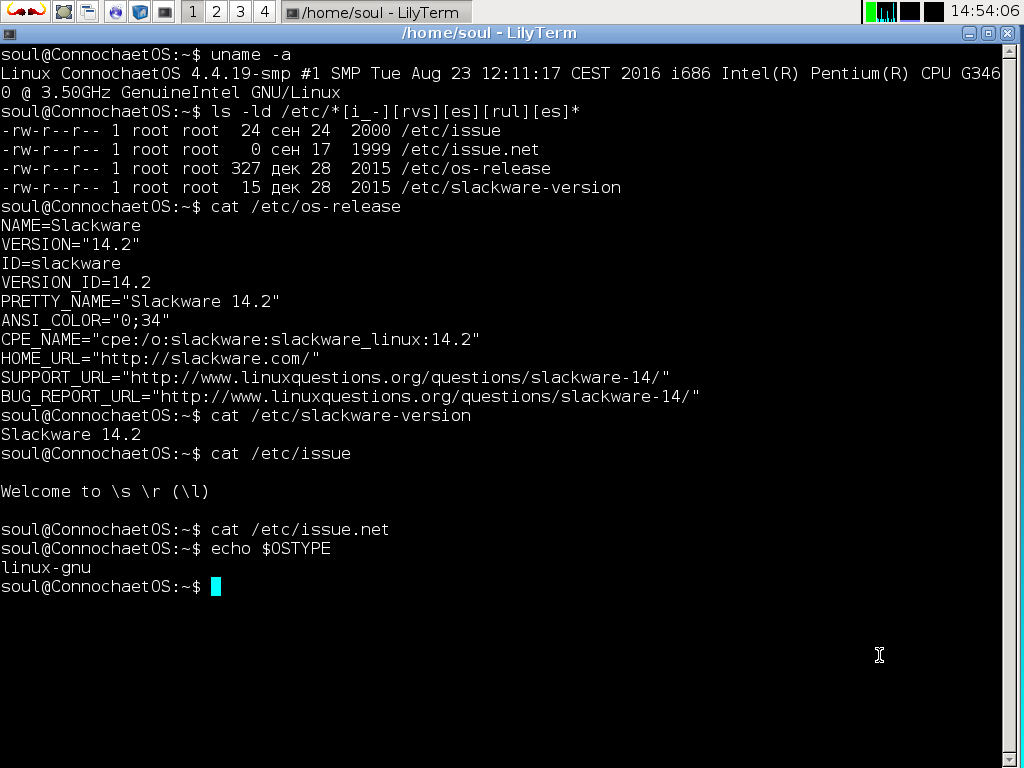
Task: Click the HOME_URL slackware.com line
Action: coord(161,358)
